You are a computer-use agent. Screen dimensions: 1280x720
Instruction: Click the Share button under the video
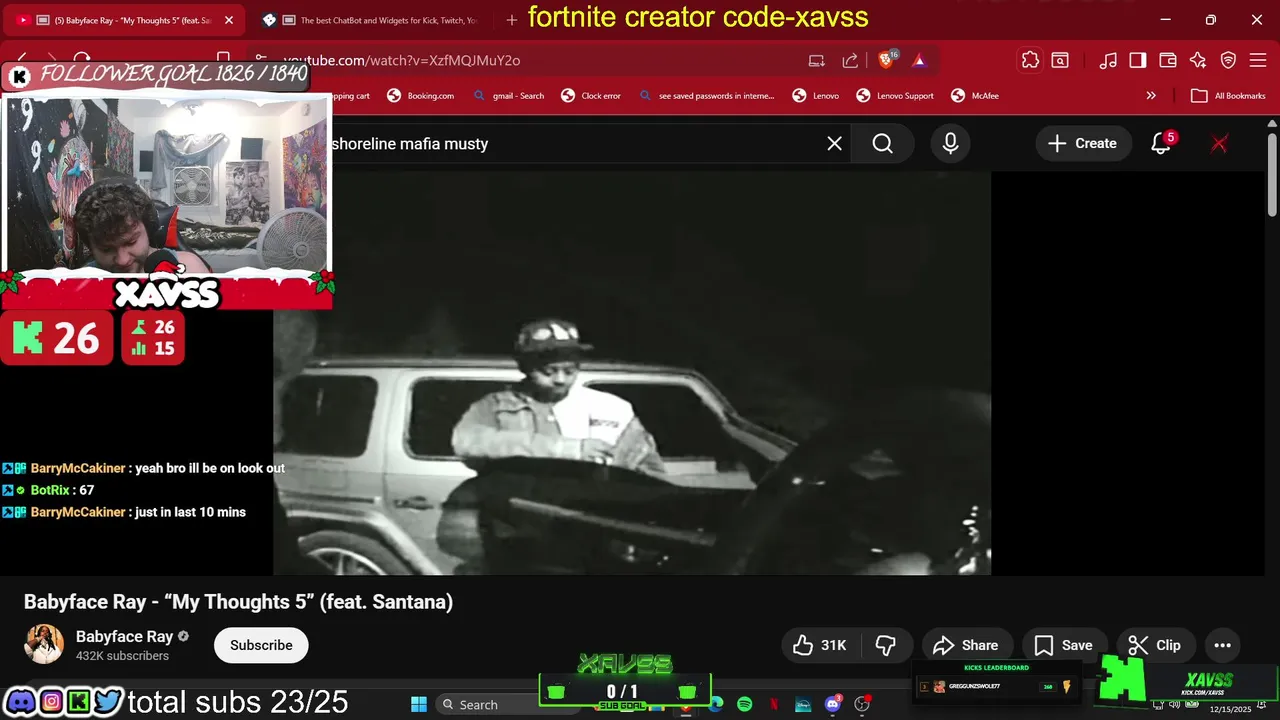click(965, 645)
